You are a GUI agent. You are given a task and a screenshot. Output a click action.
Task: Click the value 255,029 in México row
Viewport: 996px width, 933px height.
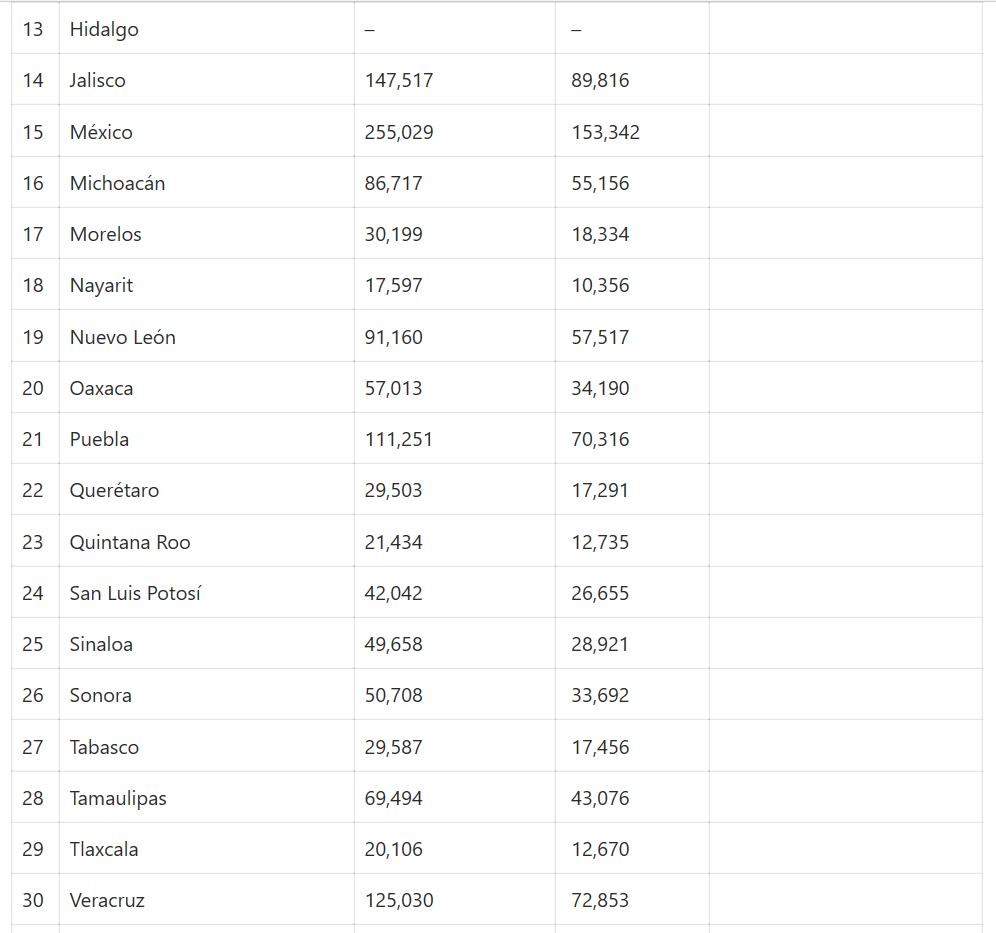(x=399, y=132)
